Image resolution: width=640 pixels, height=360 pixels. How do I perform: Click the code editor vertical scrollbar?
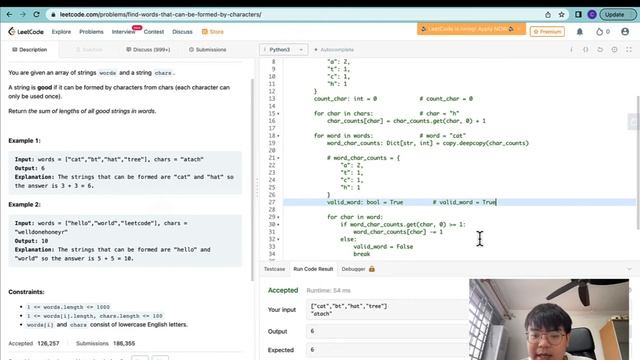click(638, 162)
